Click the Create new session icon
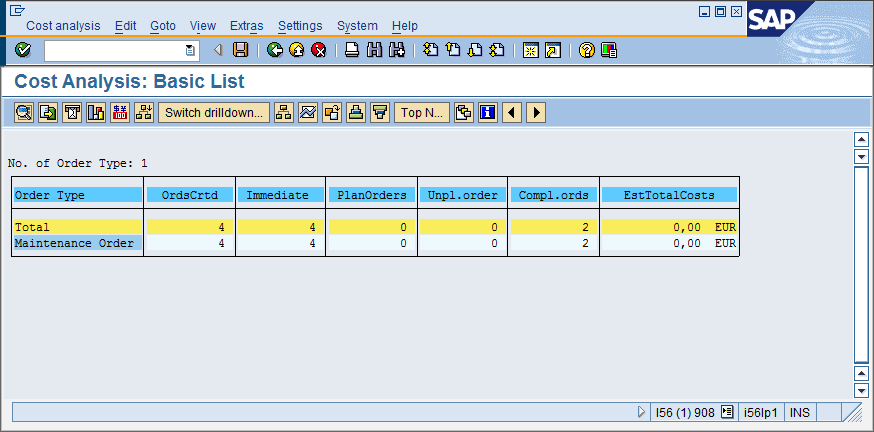This screenshot has width=874, height=432. tap(531, 50)
